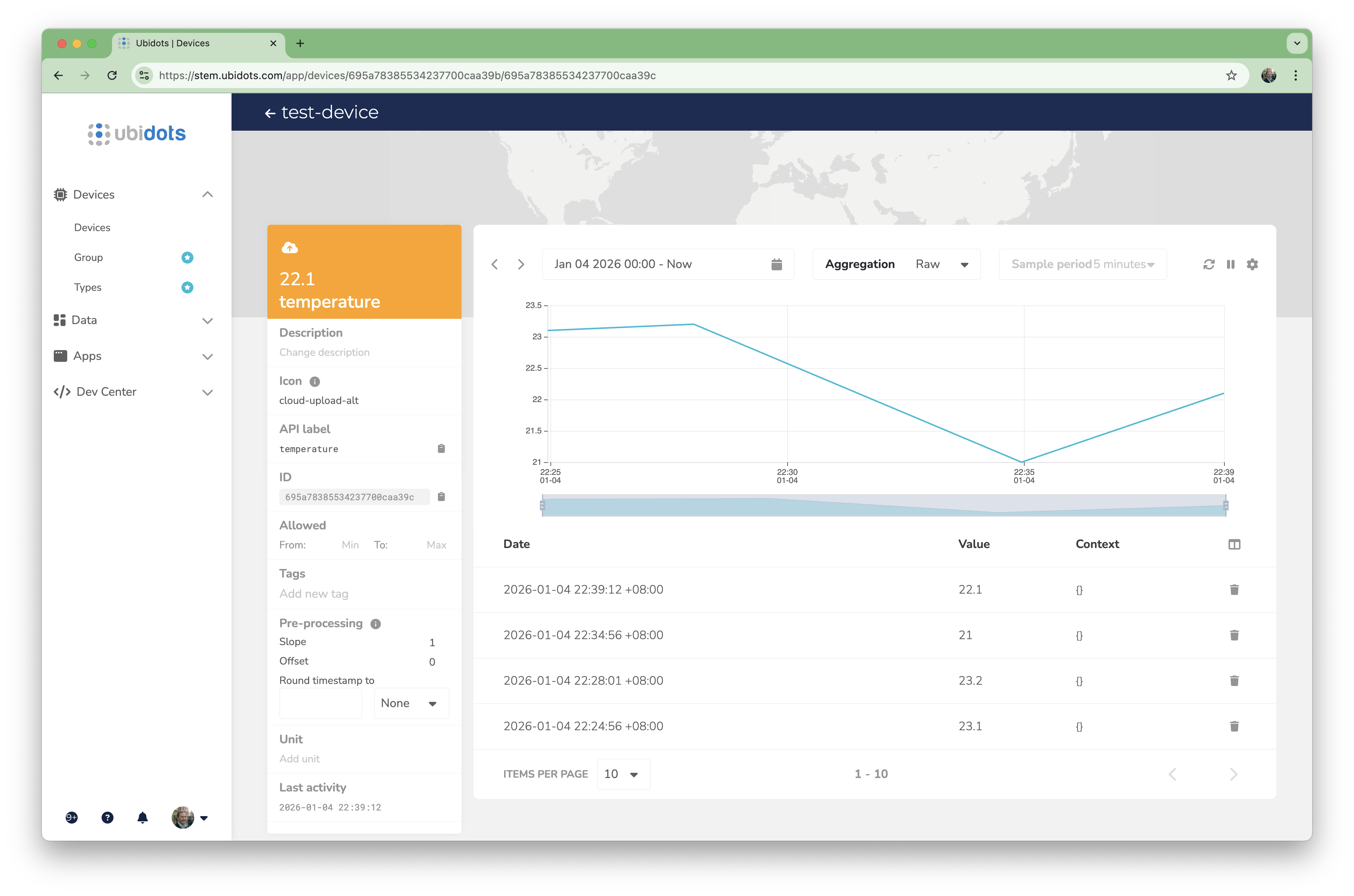Open the table columns selector icon

(1234, 544)
